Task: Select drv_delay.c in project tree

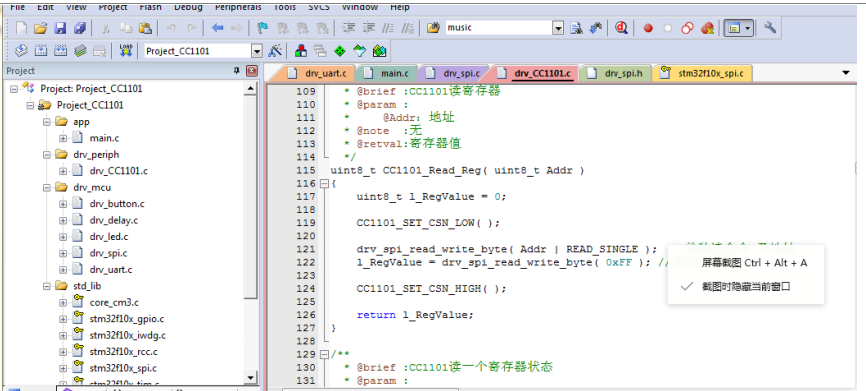Action: [113, 220]
